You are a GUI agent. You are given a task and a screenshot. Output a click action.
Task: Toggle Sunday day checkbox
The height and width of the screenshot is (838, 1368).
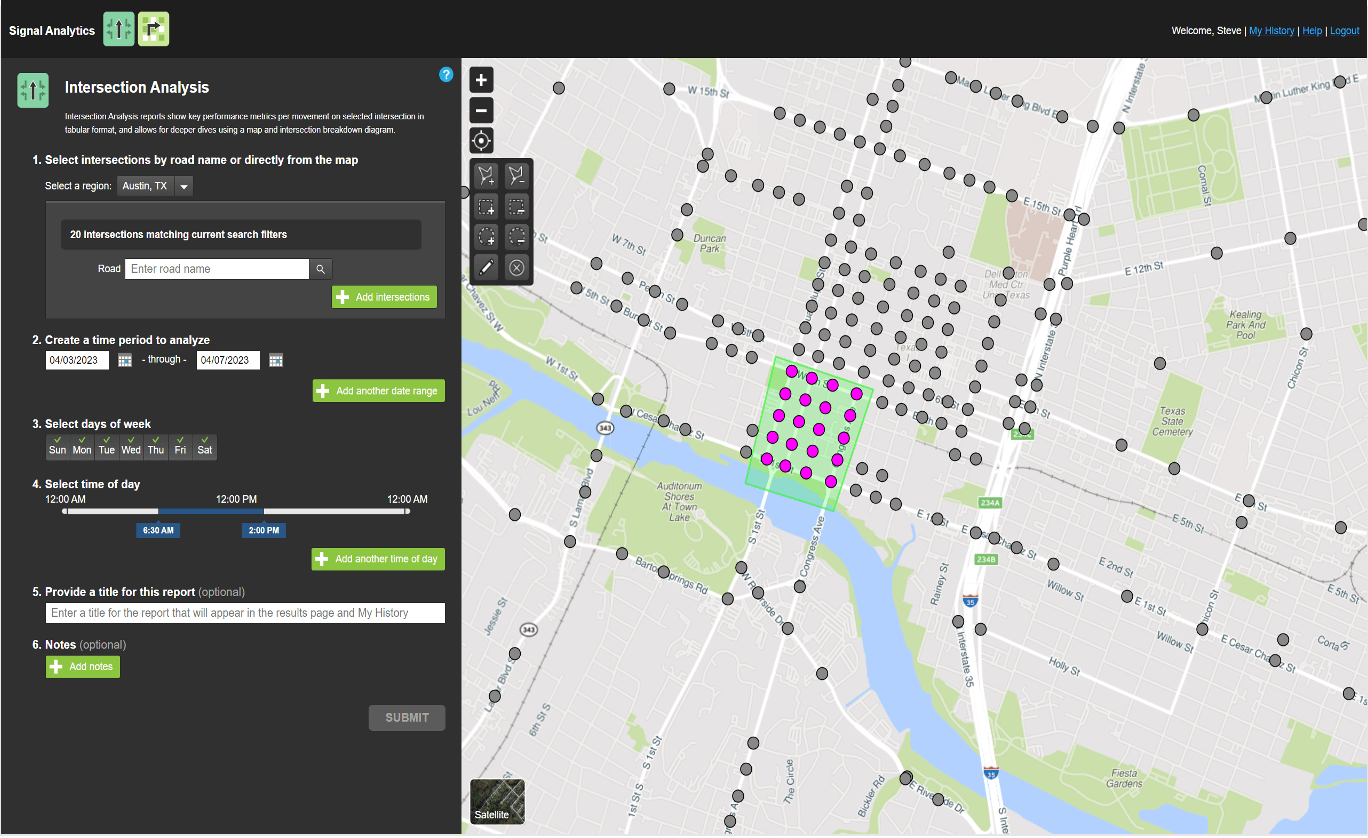pyautogui.click(x=58, y=446)
